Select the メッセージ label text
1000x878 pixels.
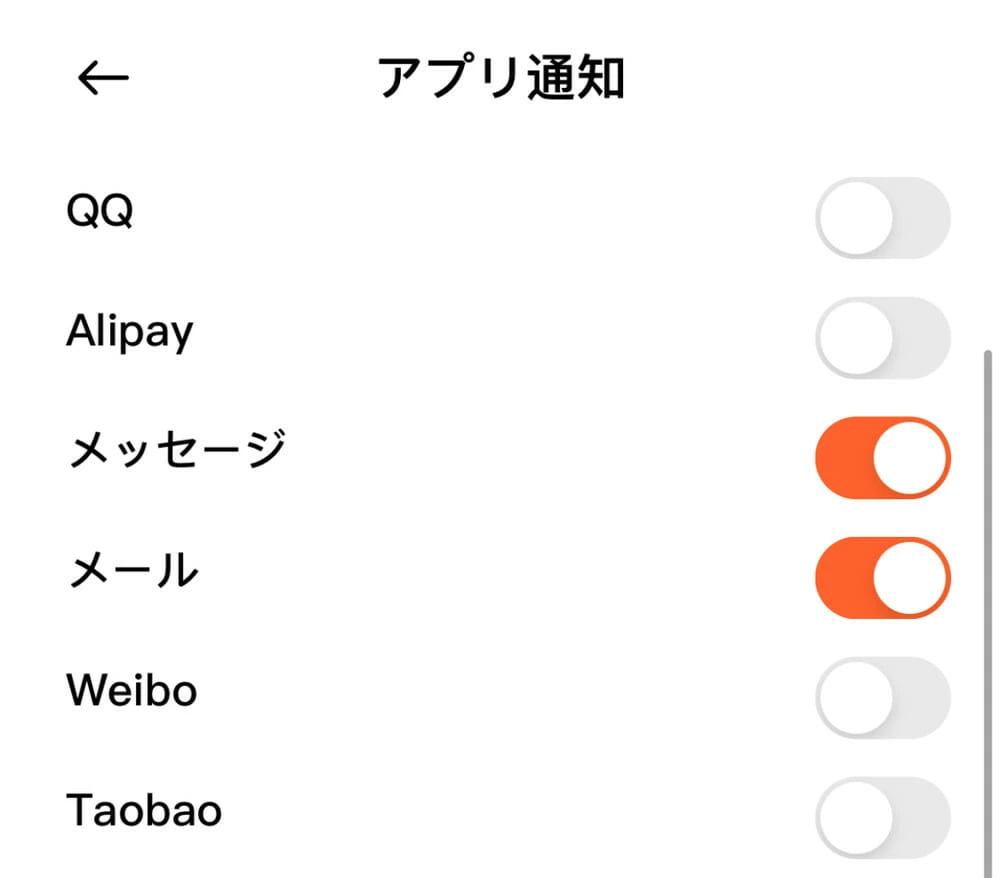pos(177,451)
